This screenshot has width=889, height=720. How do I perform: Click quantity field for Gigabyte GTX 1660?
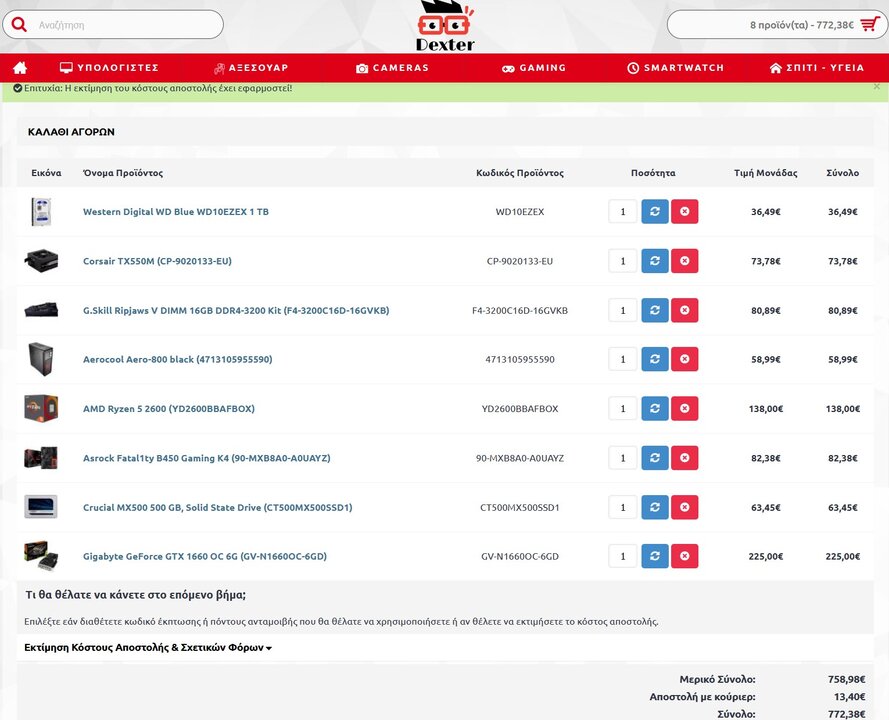tap(623, 556)
